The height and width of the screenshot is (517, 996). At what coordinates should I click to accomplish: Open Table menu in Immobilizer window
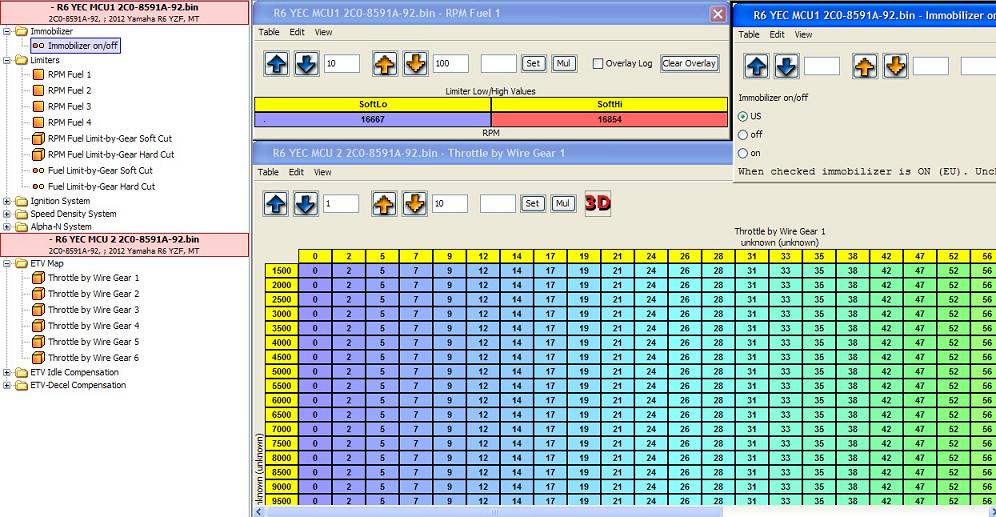coord(749,34)
